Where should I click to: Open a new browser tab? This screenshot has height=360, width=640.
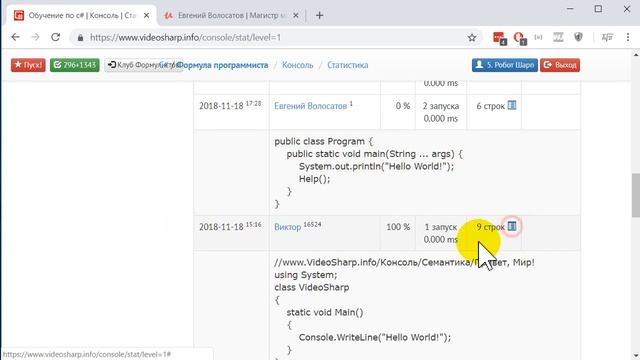320,16
